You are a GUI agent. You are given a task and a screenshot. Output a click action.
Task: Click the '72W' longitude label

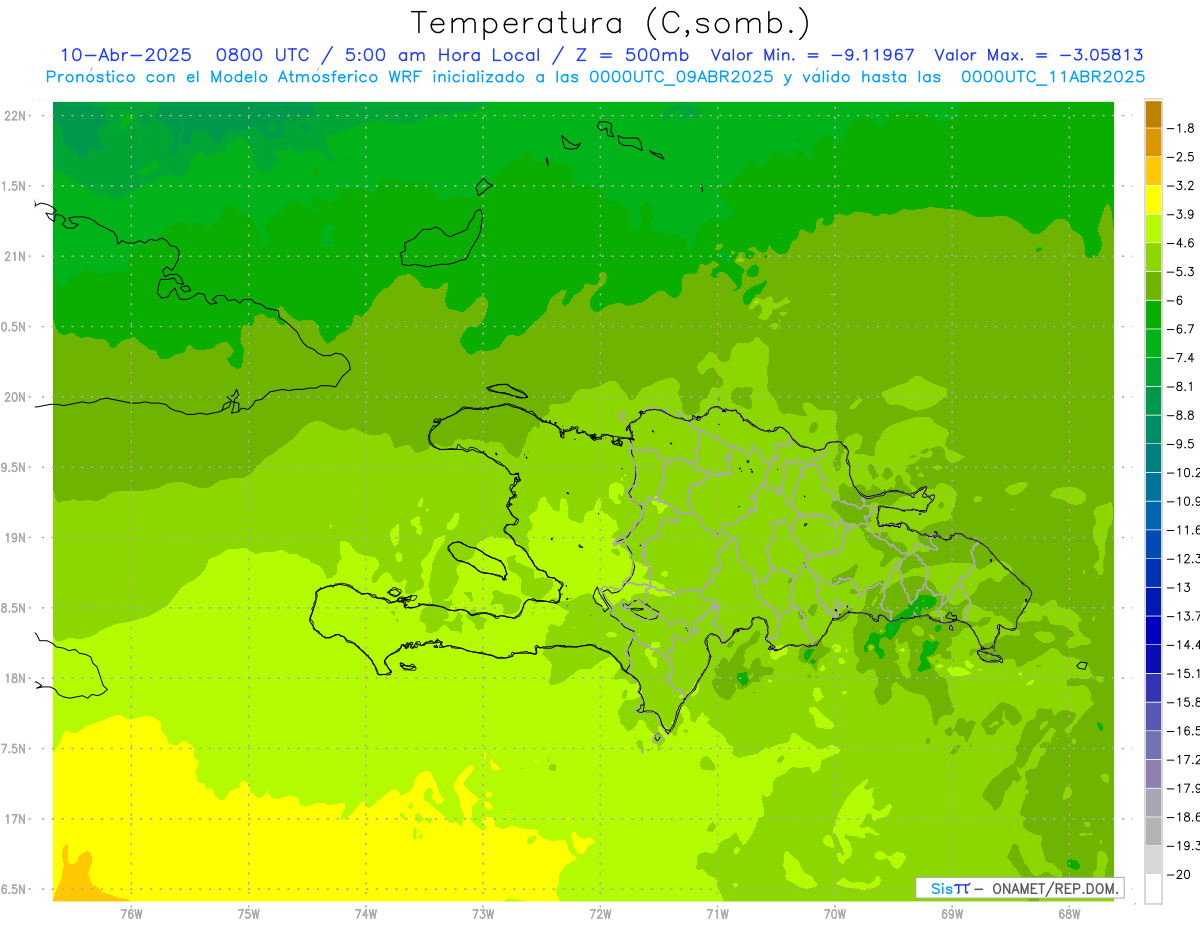coord(600,913)
